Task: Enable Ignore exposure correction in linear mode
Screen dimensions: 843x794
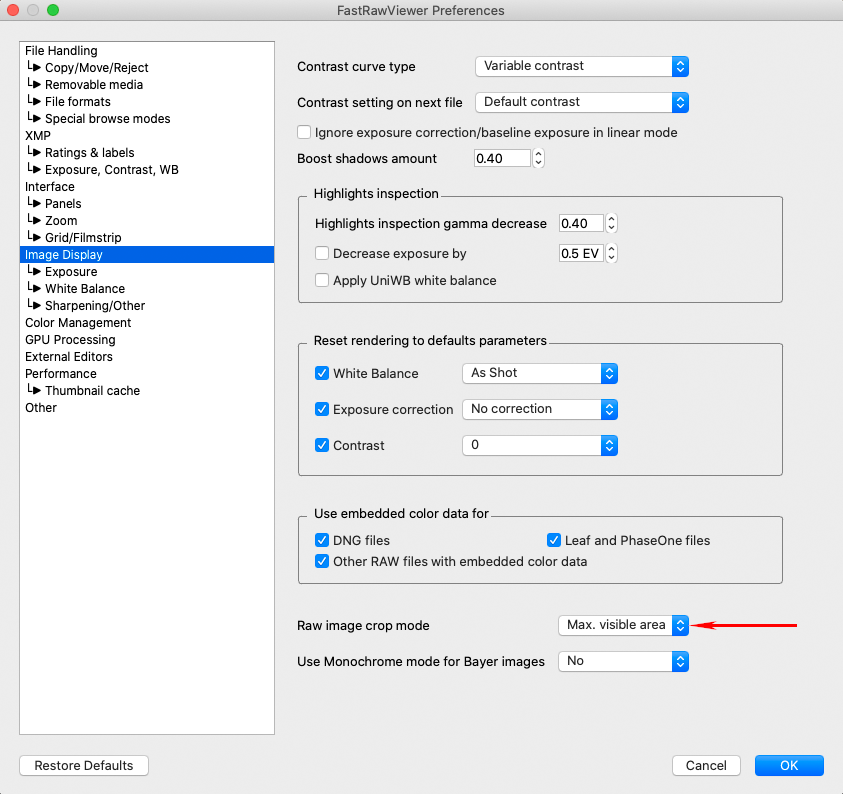Action: 305,132
